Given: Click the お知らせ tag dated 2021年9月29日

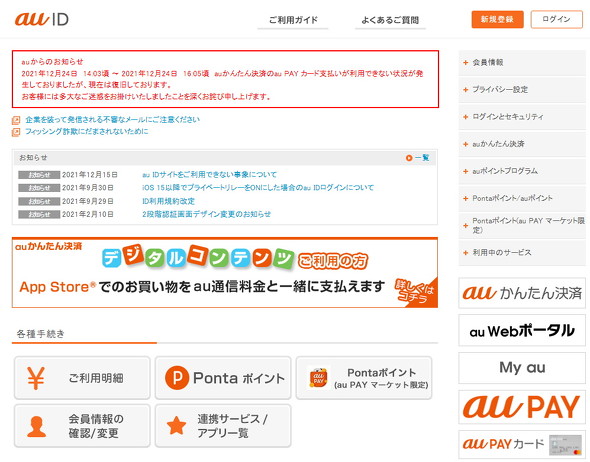Looking at the screenshot, I should [39, 201].
